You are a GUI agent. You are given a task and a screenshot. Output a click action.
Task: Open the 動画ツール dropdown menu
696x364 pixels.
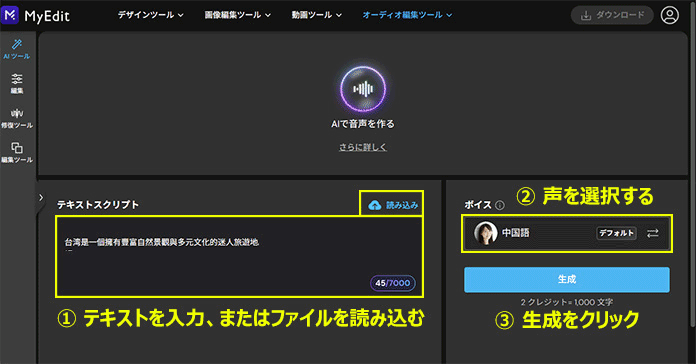(x=316, y=15)
